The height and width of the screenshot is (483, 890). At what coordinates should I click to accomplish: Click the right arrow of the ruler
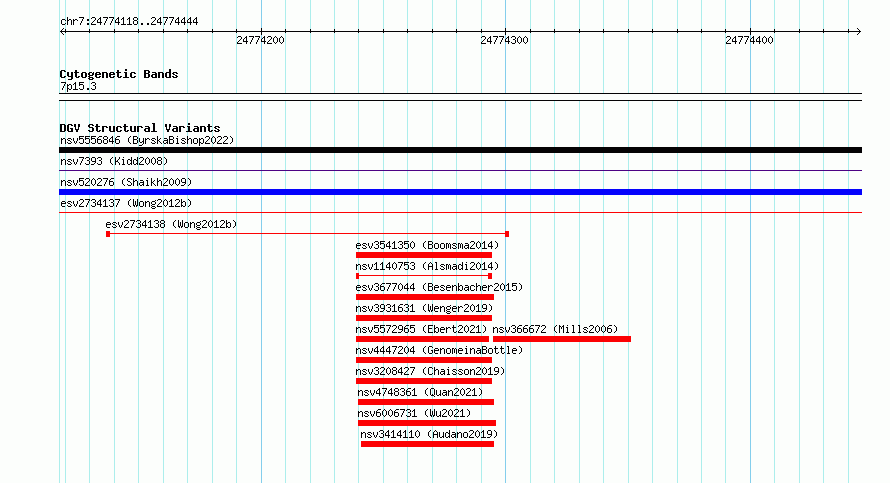tap(858, 32)
